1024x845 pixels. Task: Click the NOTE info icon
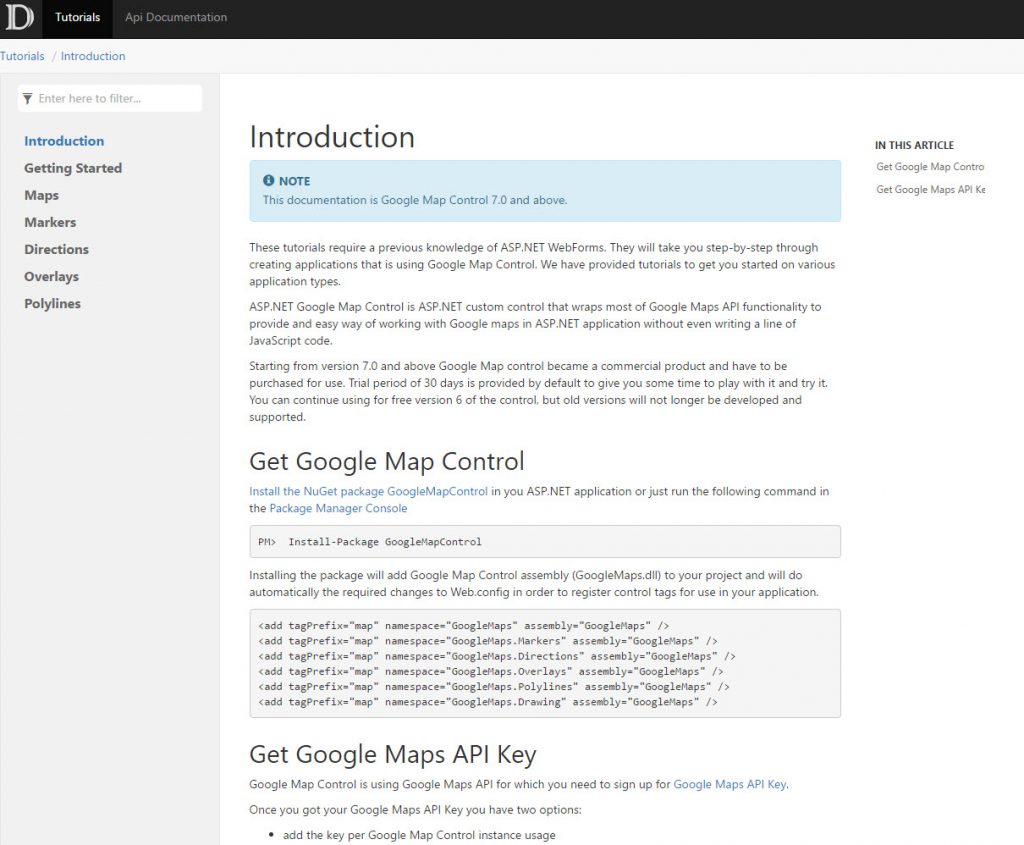point(268,181)
